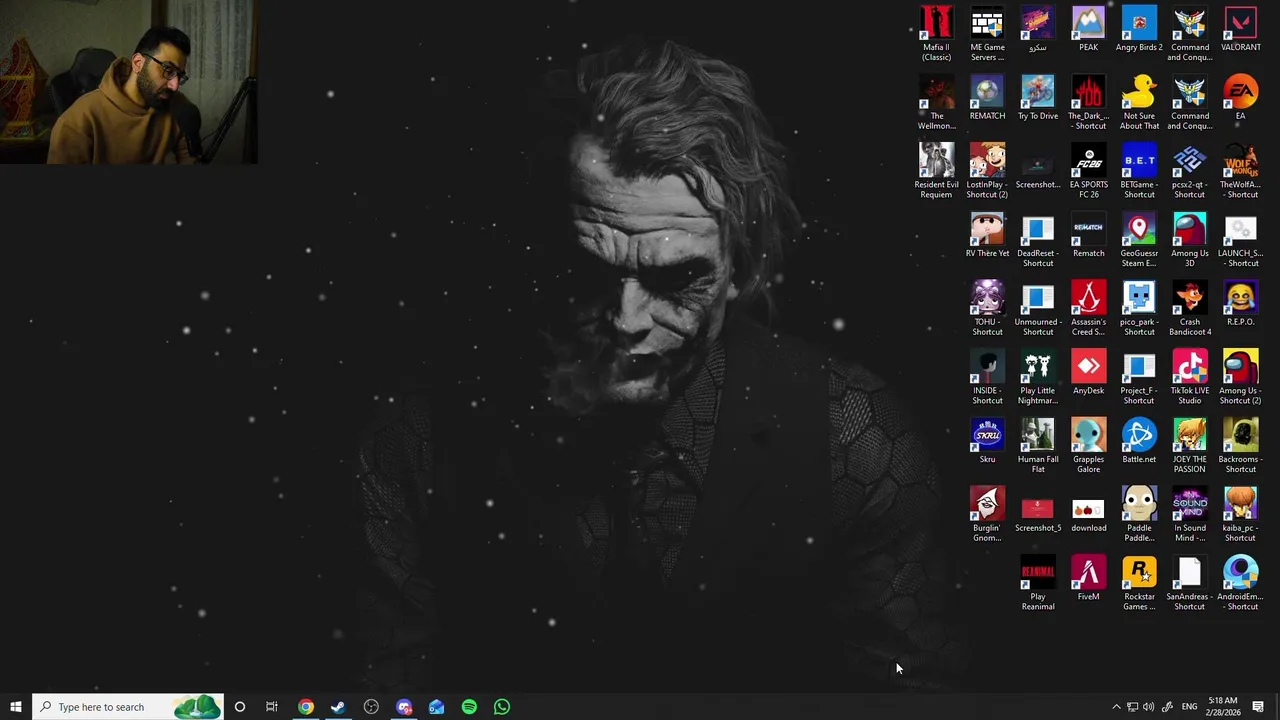Open the Human Fall Flat shortcut
The height and width of the screenshot is (720, 1280).
[1037, 445]
